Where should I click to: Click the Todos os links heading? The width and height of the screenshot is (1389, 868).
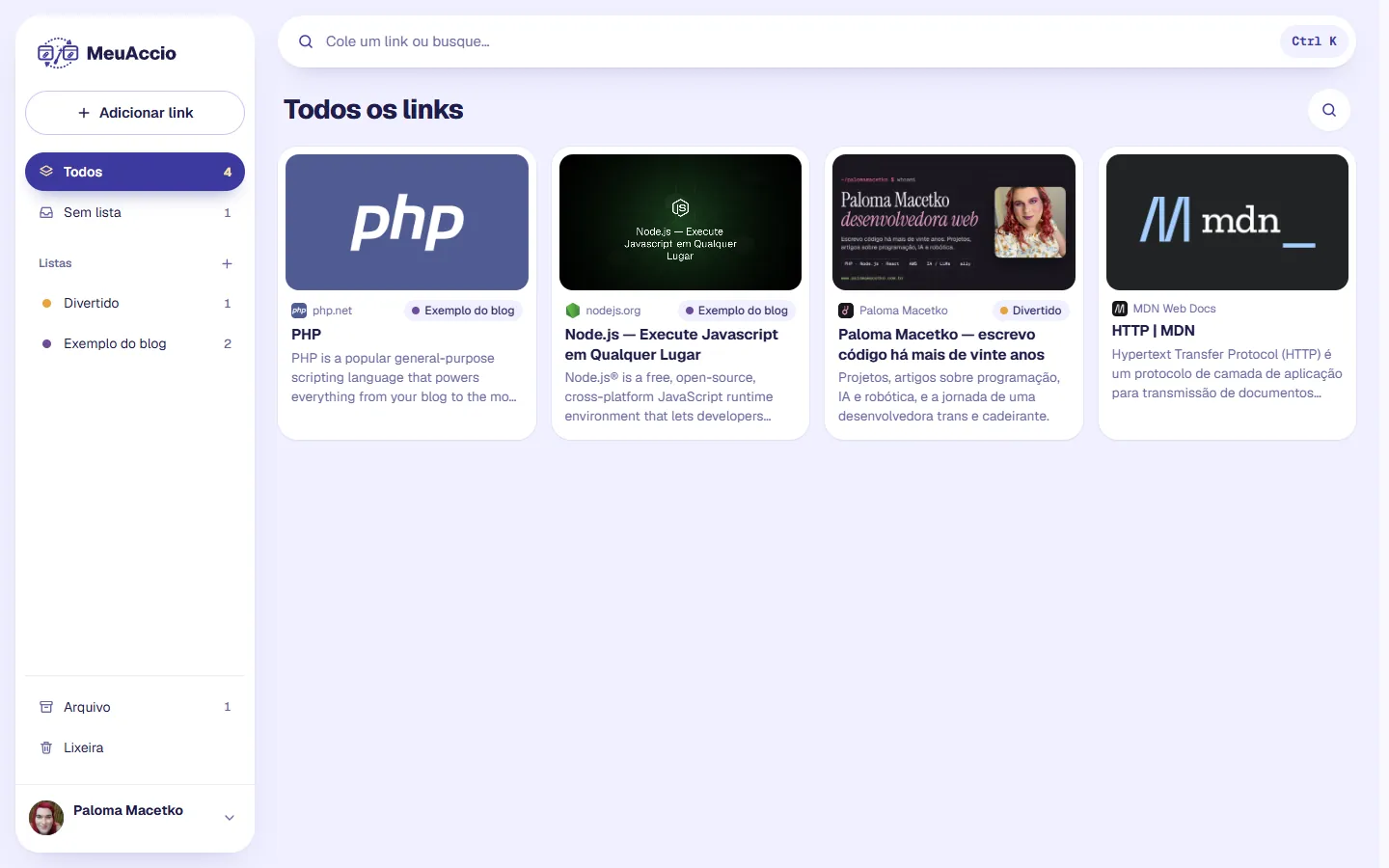coord(373,110)
